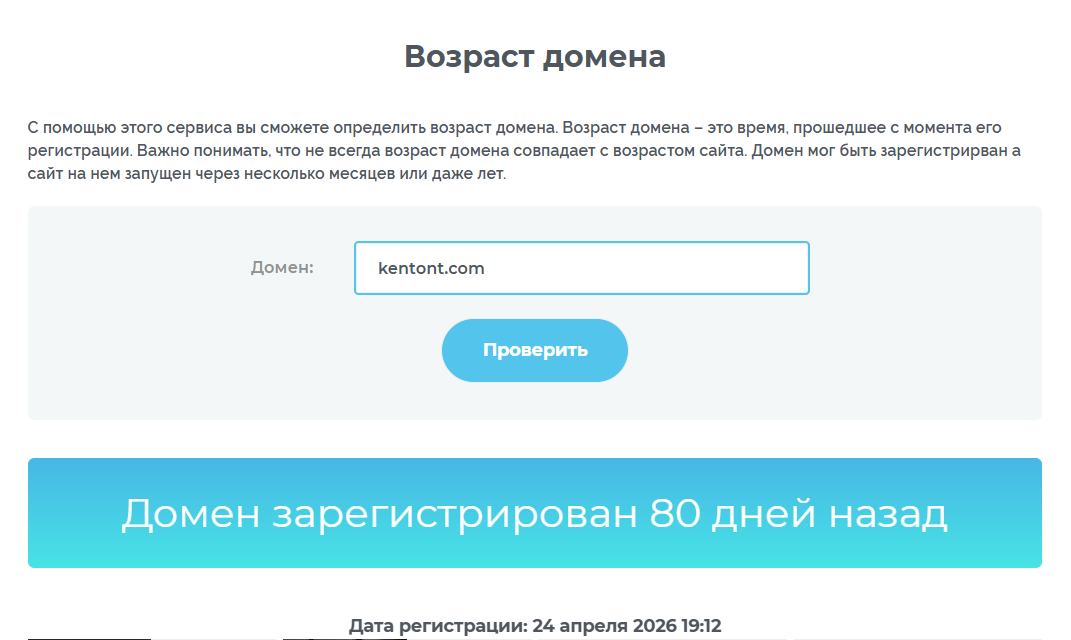Click the Дата регистрации text line

[535, 626]
